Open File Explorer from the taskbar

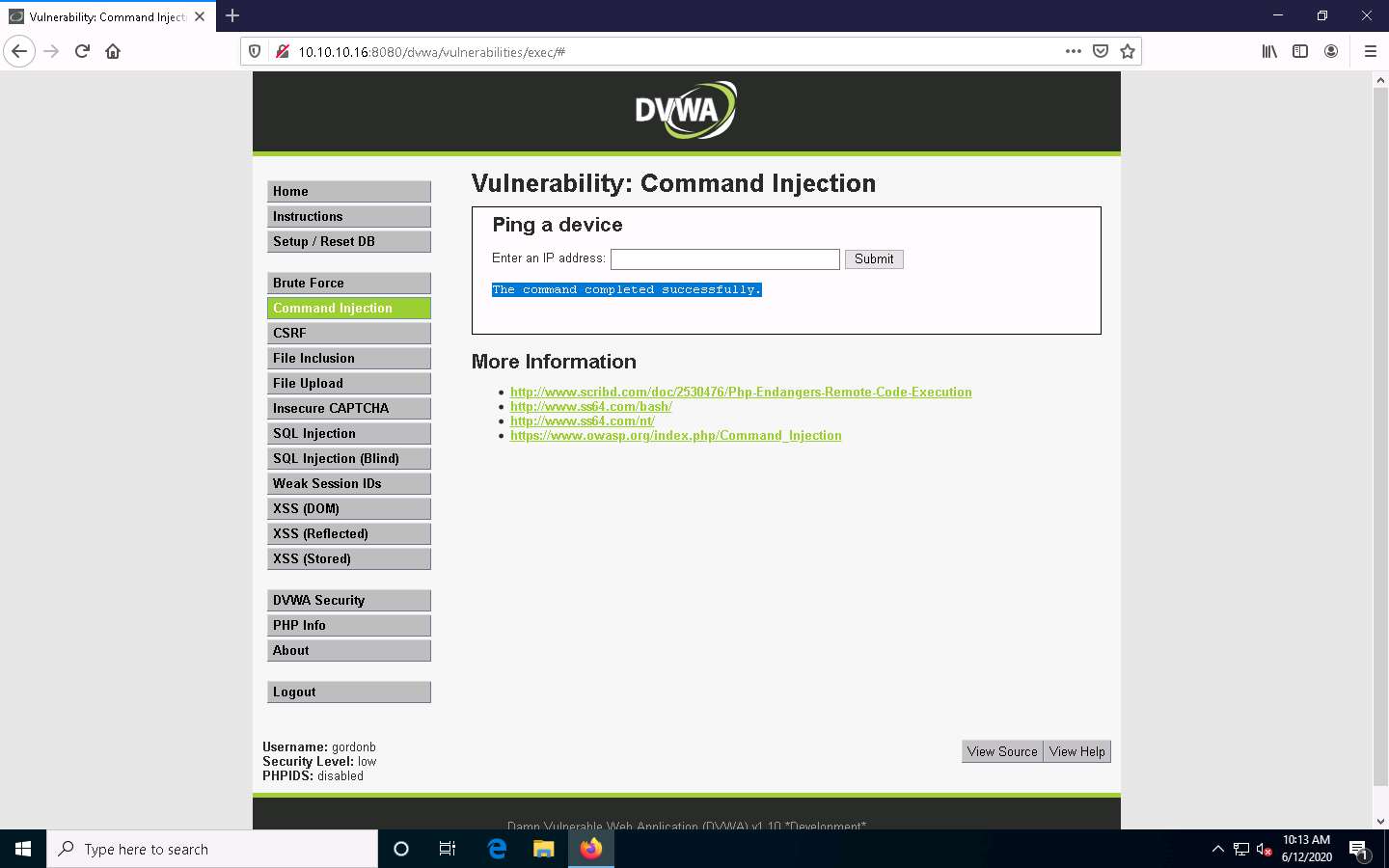point(543,849)
